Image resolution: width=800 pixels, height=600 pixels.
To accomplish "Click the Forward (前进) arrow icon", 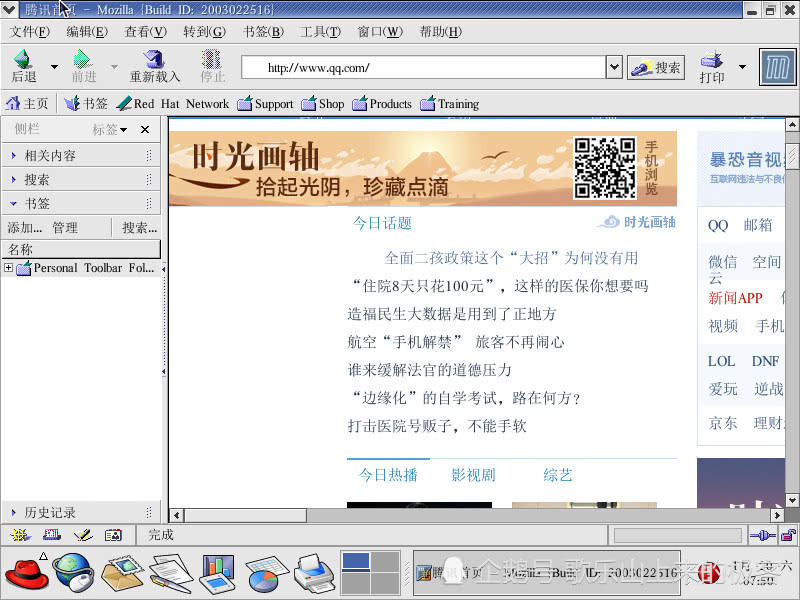I will tap(83, 59).
